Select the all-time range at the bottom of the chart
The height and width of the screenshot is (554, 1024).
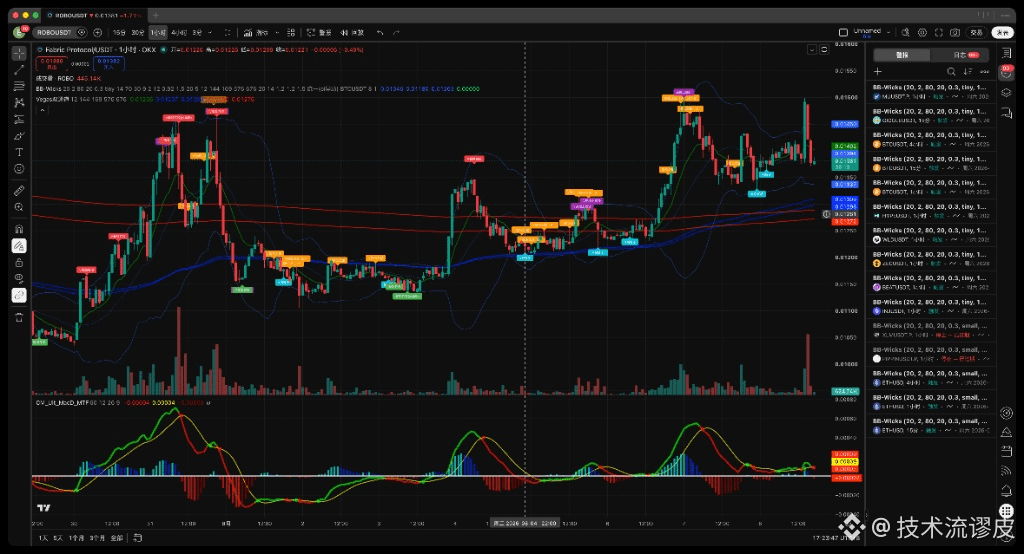(116, 538)
